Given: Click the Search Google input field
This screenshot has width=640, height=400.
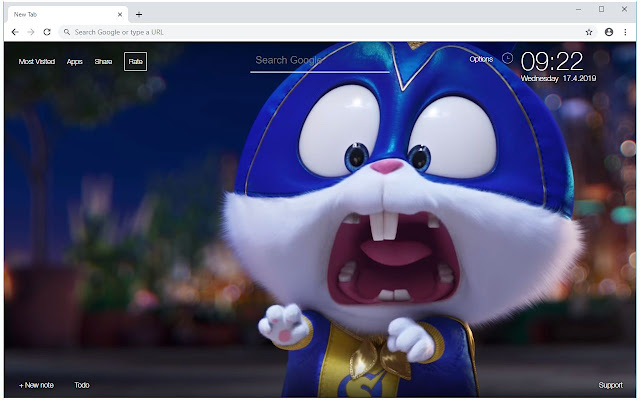Looking at the screenshot, I should click(x=320, y=61).
